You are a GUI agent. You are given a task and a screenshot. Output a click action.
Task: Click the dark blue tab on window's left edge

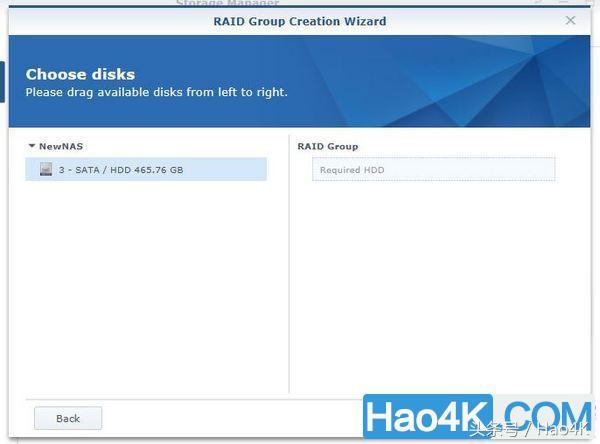pyautogui.click(x=2, y=82)
